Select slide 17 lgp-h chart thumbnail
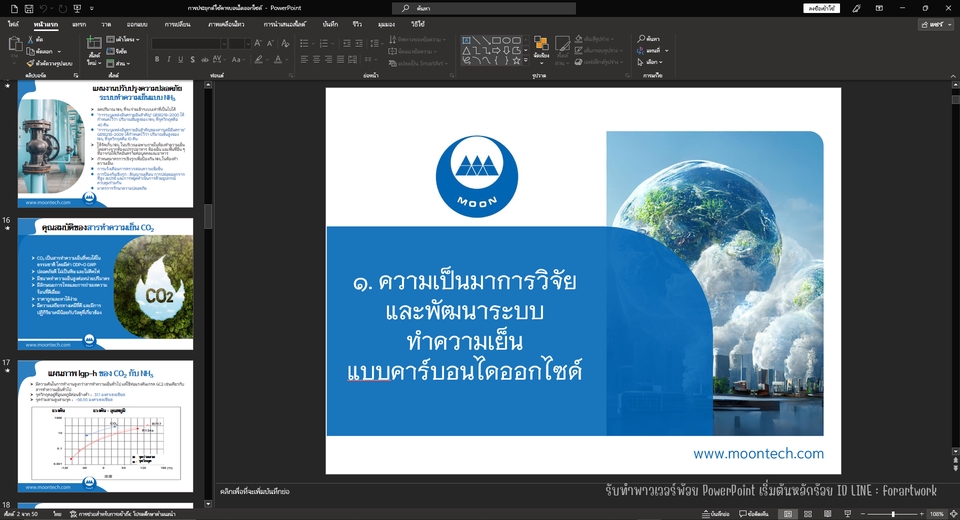960x520 pixels. [105, 426]
